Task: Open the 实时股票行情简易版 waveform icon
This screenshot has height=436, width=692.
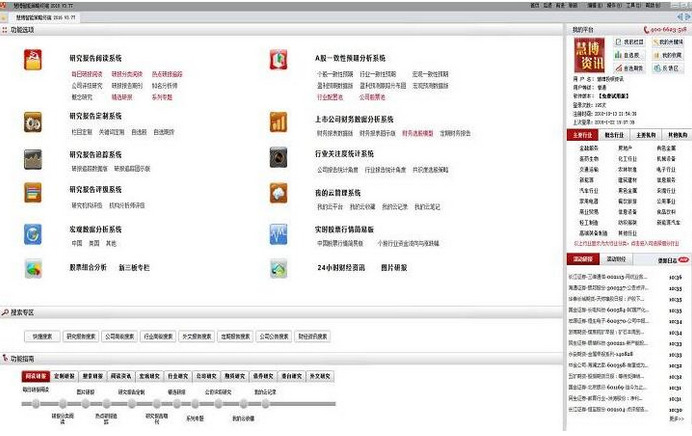Action: click(x=278, y=234)
